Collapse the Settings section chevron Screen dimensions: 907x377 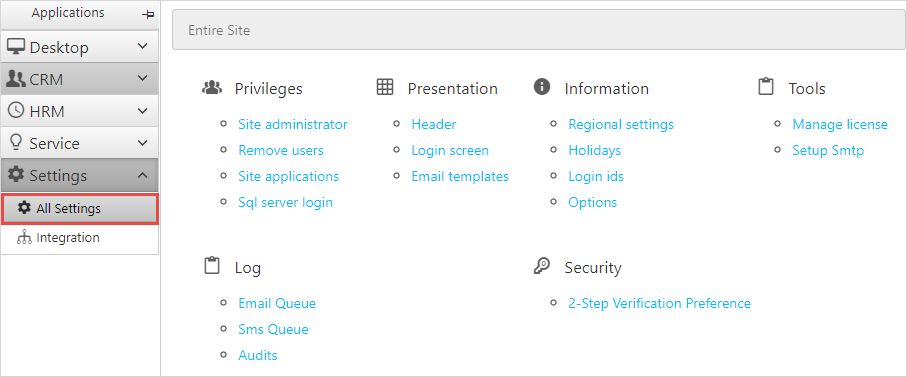point(142,175)
